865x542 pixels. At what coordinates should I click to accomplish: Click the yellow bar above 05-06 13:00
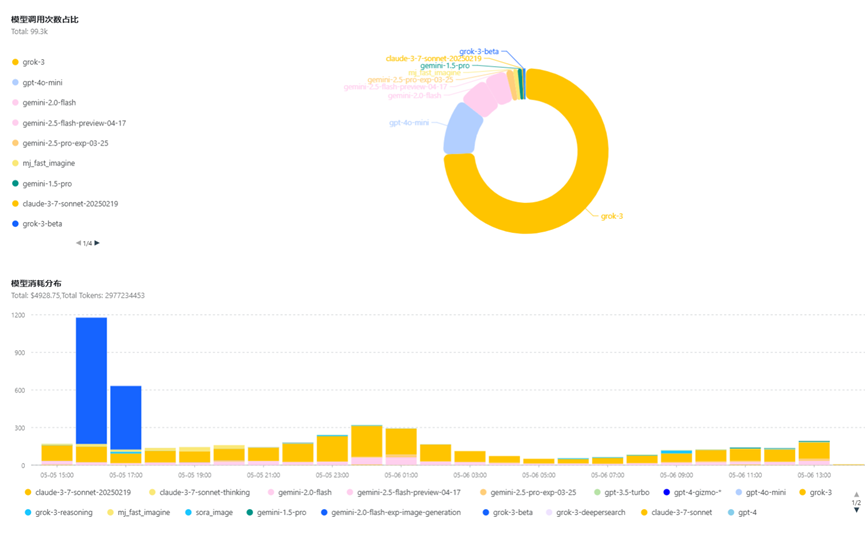click(x=814, y=450)
